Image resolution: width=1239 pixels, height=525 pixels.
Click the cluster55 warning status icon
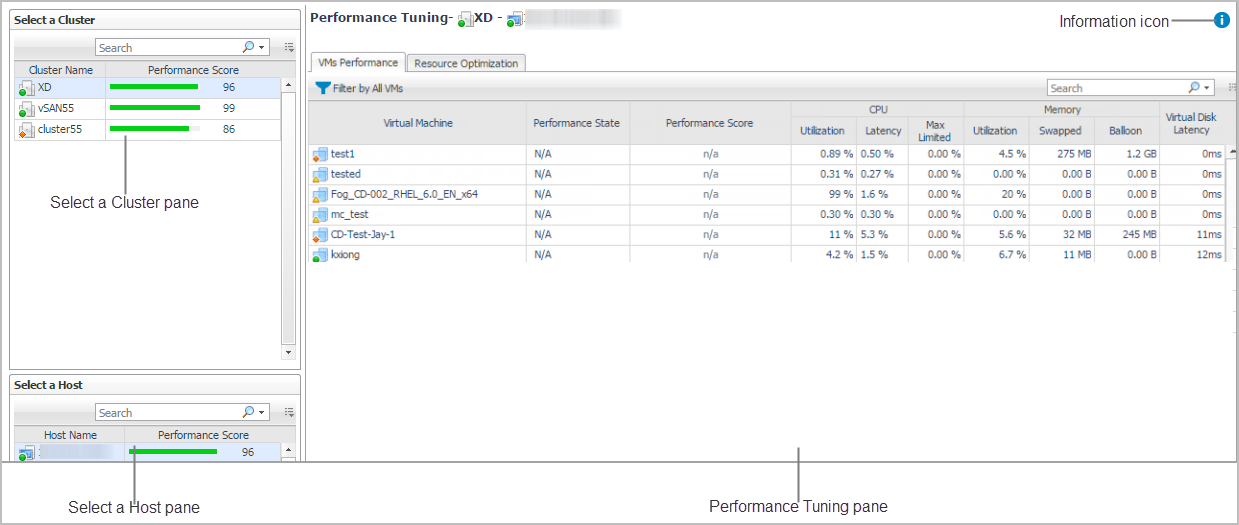tap(26, 130)
